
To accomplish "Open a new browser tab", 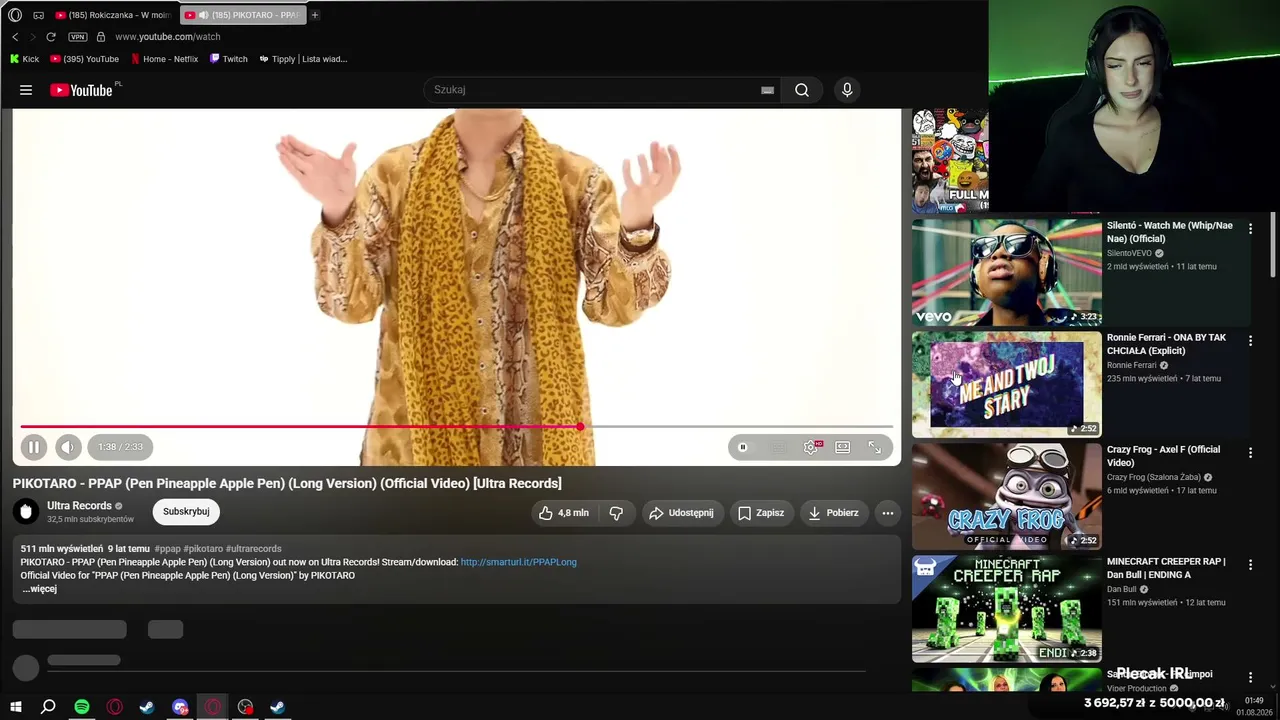I will point(315,15).
